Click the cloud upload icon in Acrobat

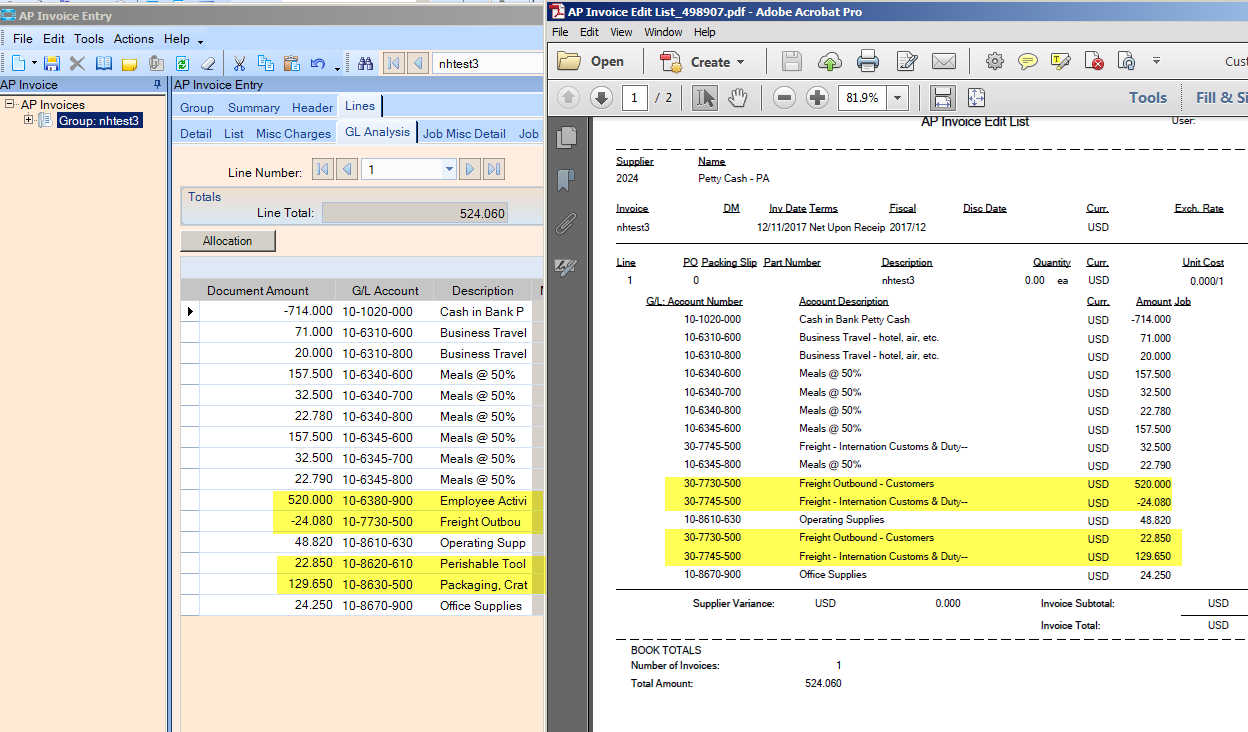[829, 61]
